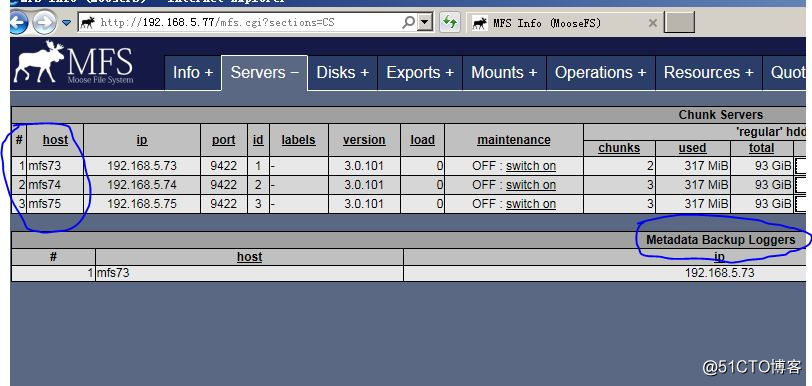812x386 pixels.
Task: Open the Exports + section tab
Action: click(420, 73)
